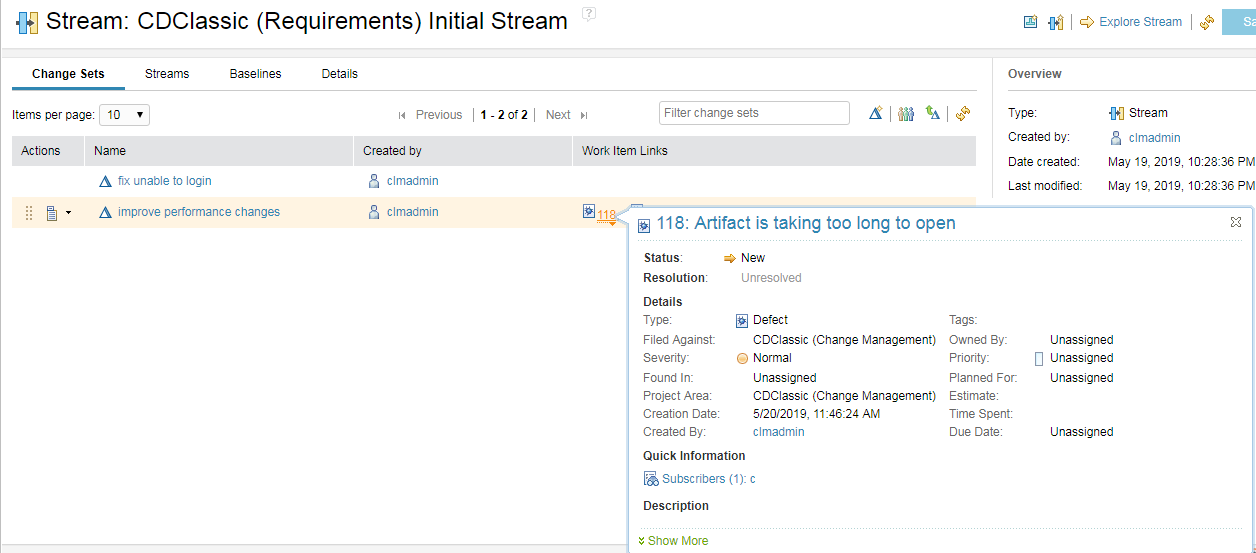Image resolution: width=1256 pixels, height=553 pixels.
Task: Click the create stream icon in header
Action: (x=1055, y=22)
